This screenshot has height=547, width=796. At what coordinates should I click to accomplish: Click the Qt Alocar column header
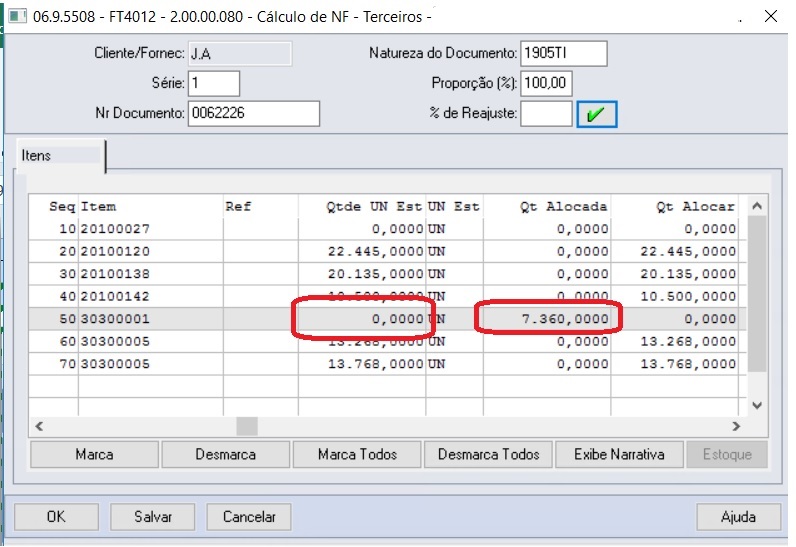click(675, 207)
